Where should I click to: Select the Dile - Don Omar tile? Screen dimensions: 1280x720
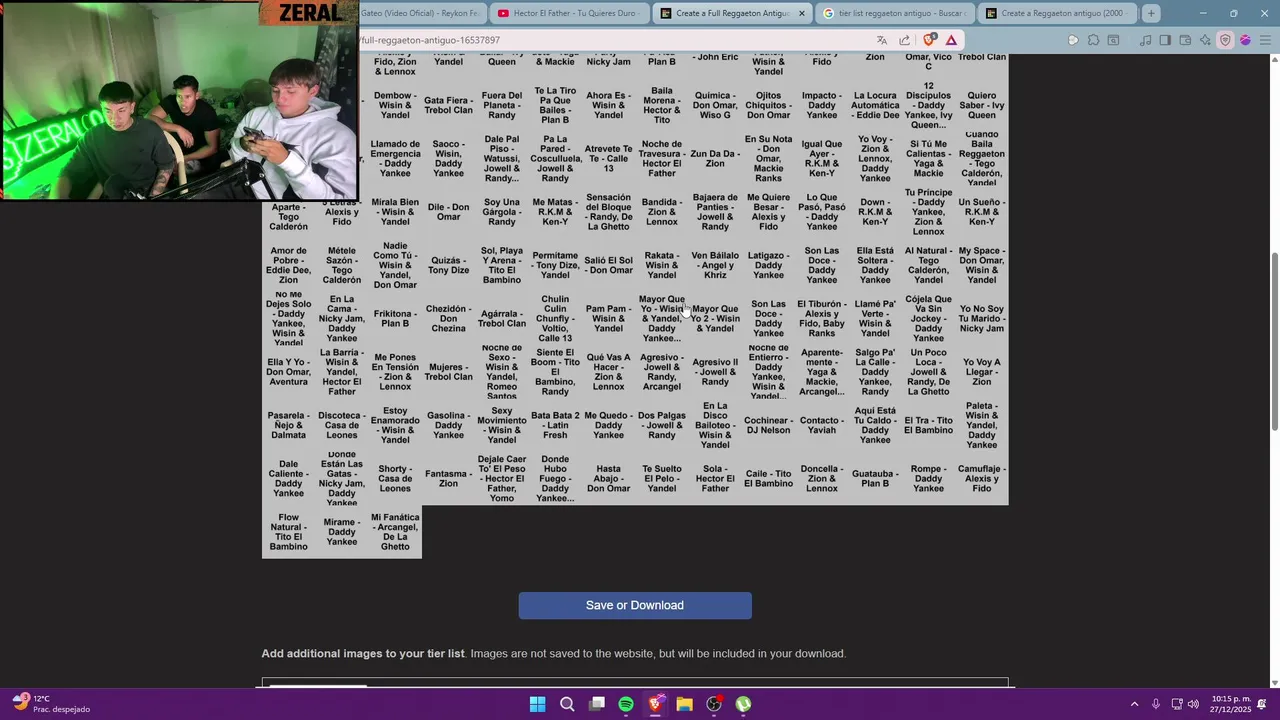(x=448, y=212)
